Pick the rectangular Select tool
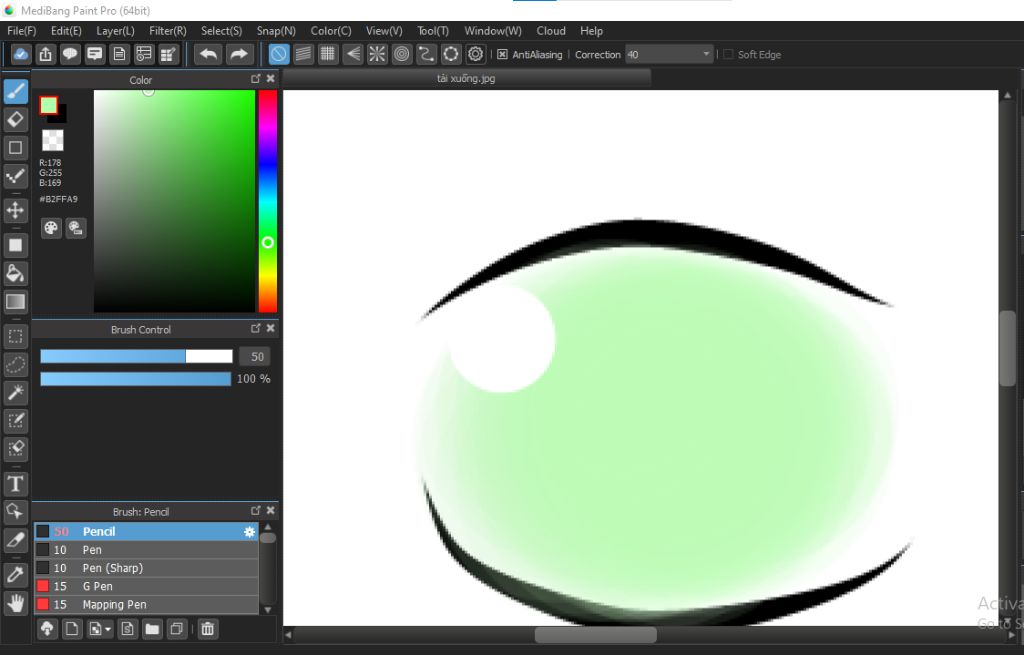This screenshot has height=655, width=1024. coord(16,336)
